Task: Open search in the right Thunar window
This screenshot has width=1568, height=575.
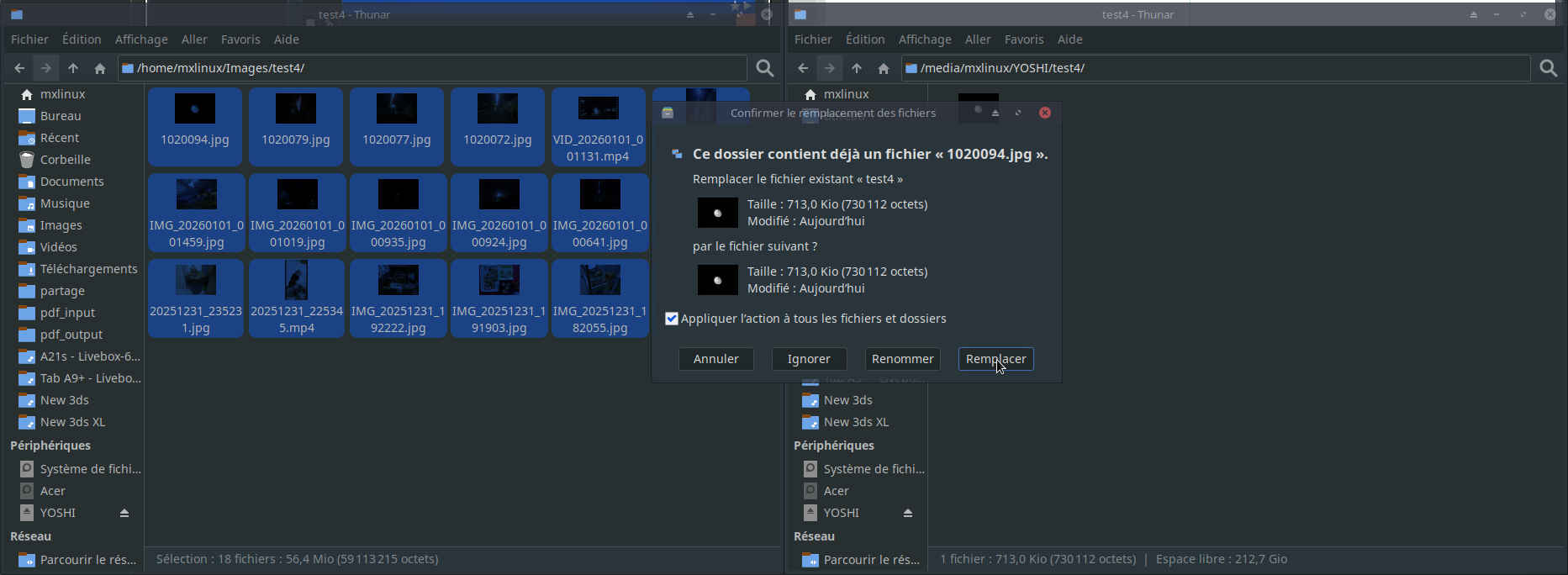Action: [1548, 68]
